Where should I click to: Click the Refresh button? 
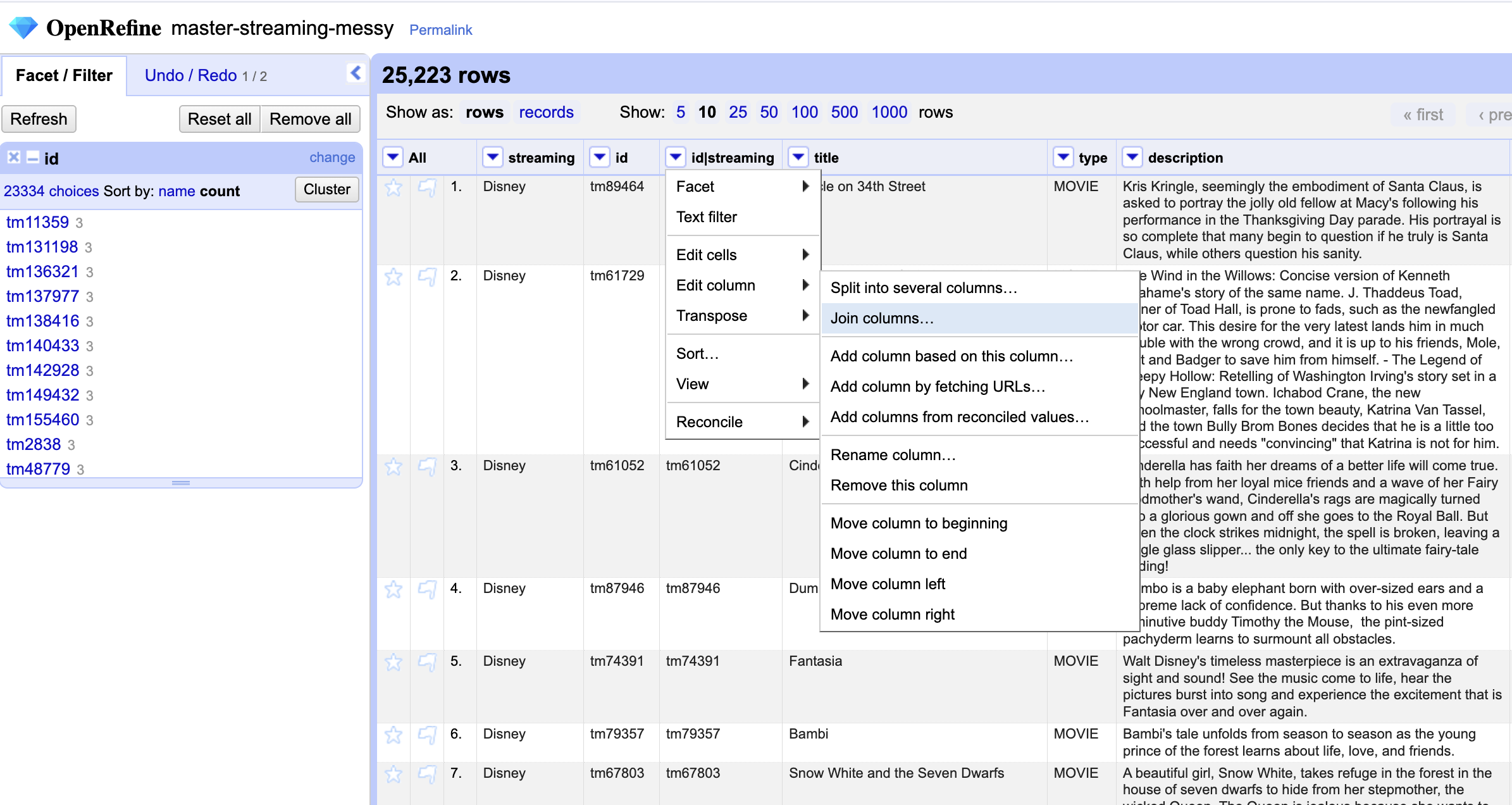pyautogui.click(x=39, y=119)
